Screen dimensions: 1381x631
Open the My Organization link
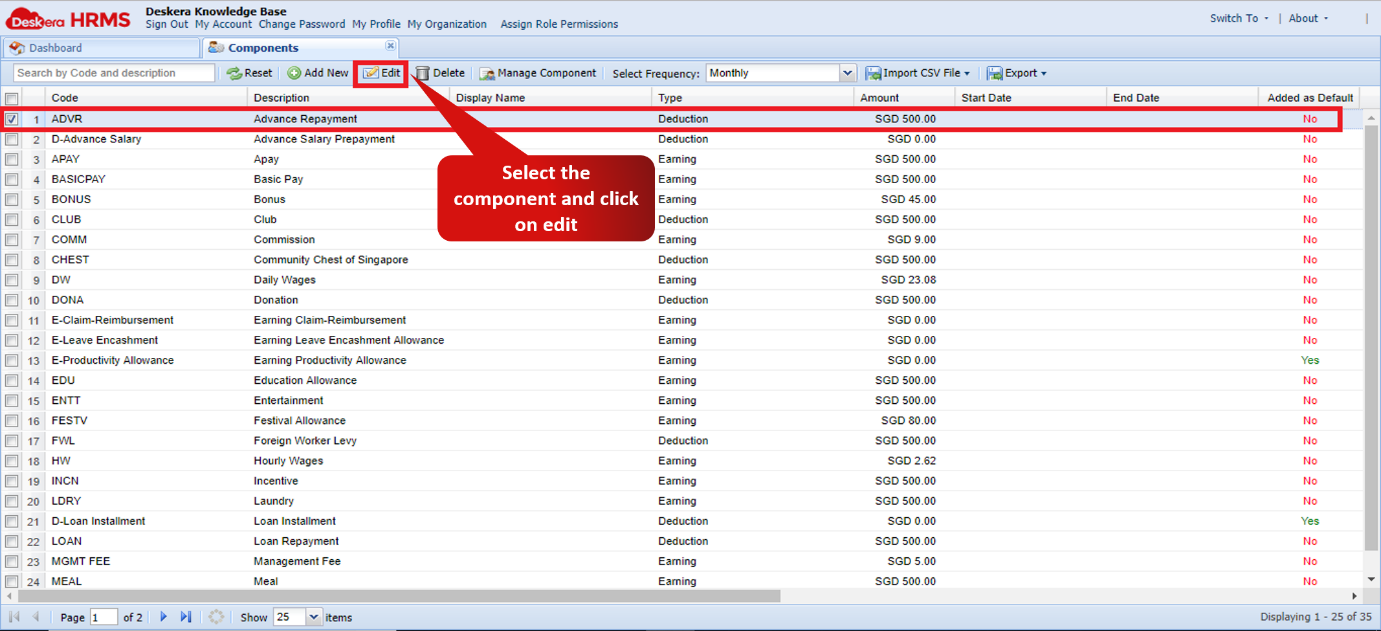click(x=447, y=24)
